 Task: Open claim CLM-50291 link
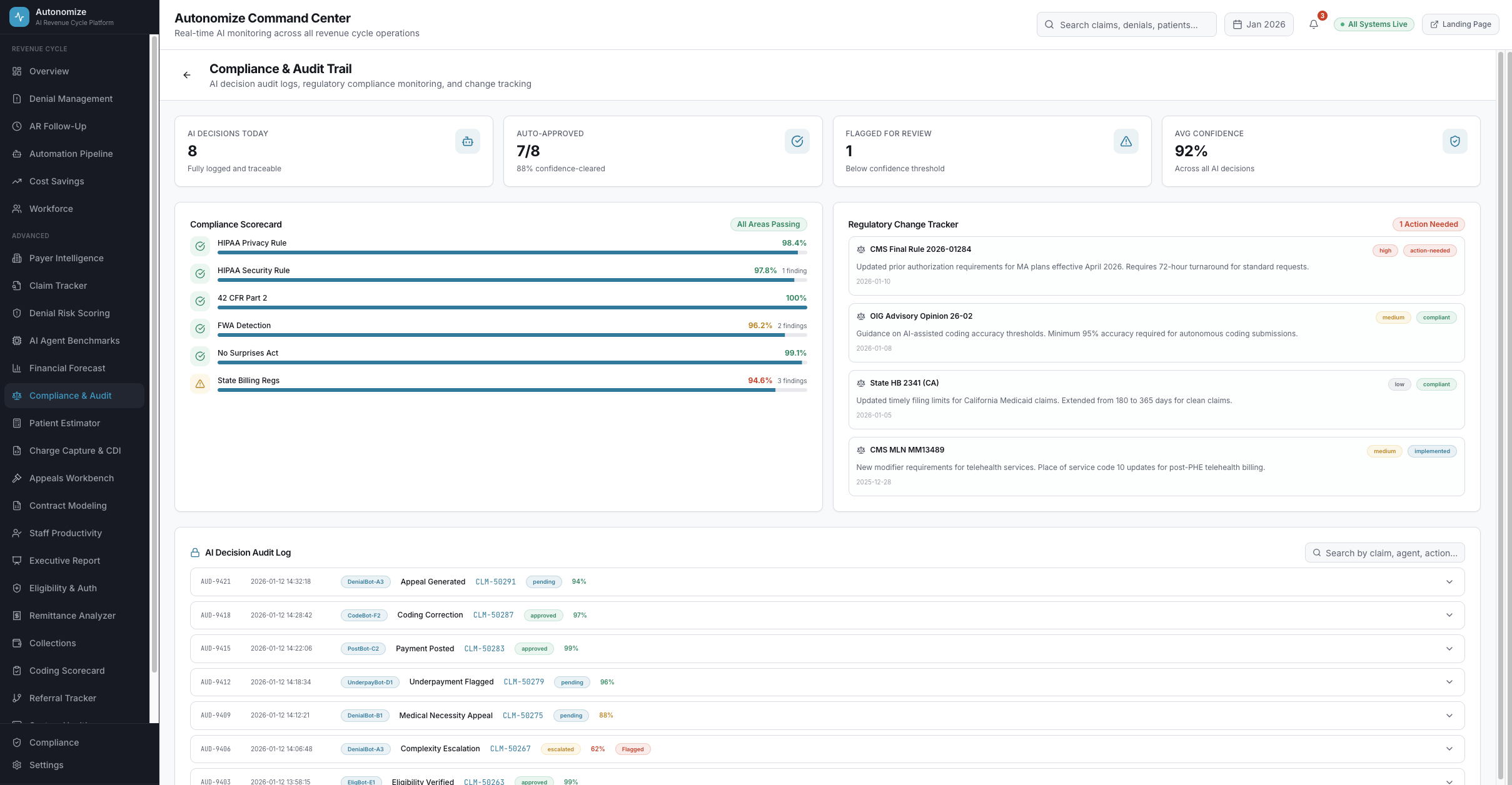tap(496, 582)
